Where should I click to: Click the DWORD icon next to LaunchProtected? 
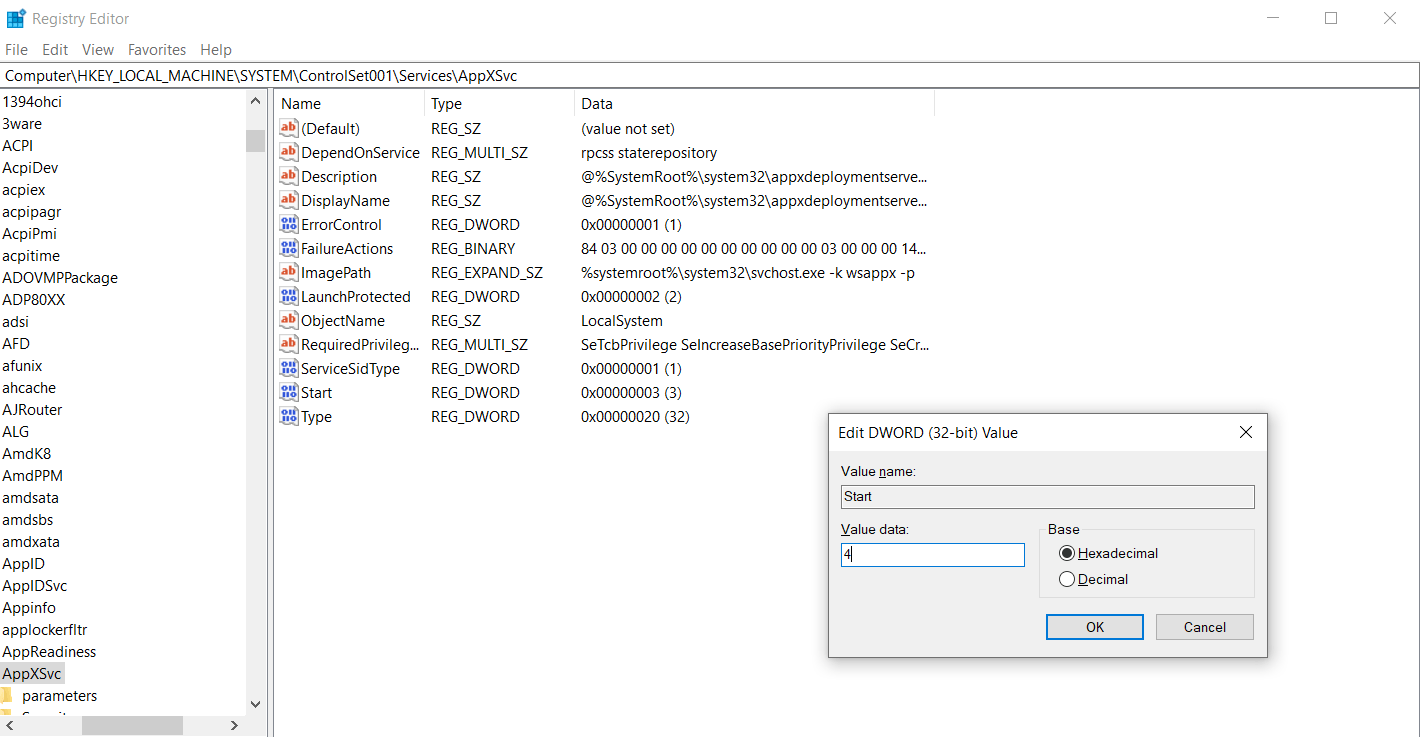point(289,297)
